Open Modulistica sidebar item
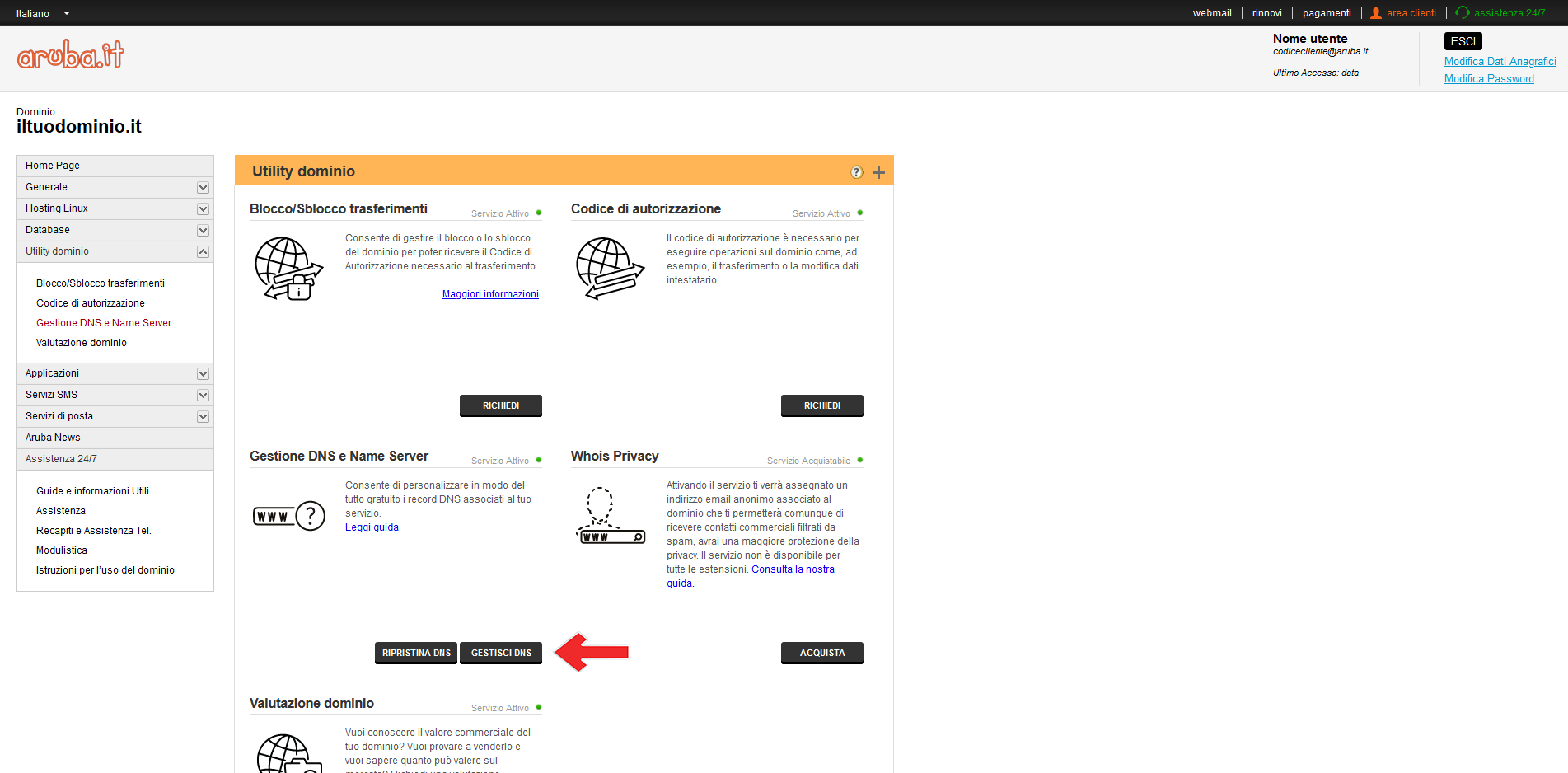The width and height of the screenshot is (1568, 773). [62, 550]
